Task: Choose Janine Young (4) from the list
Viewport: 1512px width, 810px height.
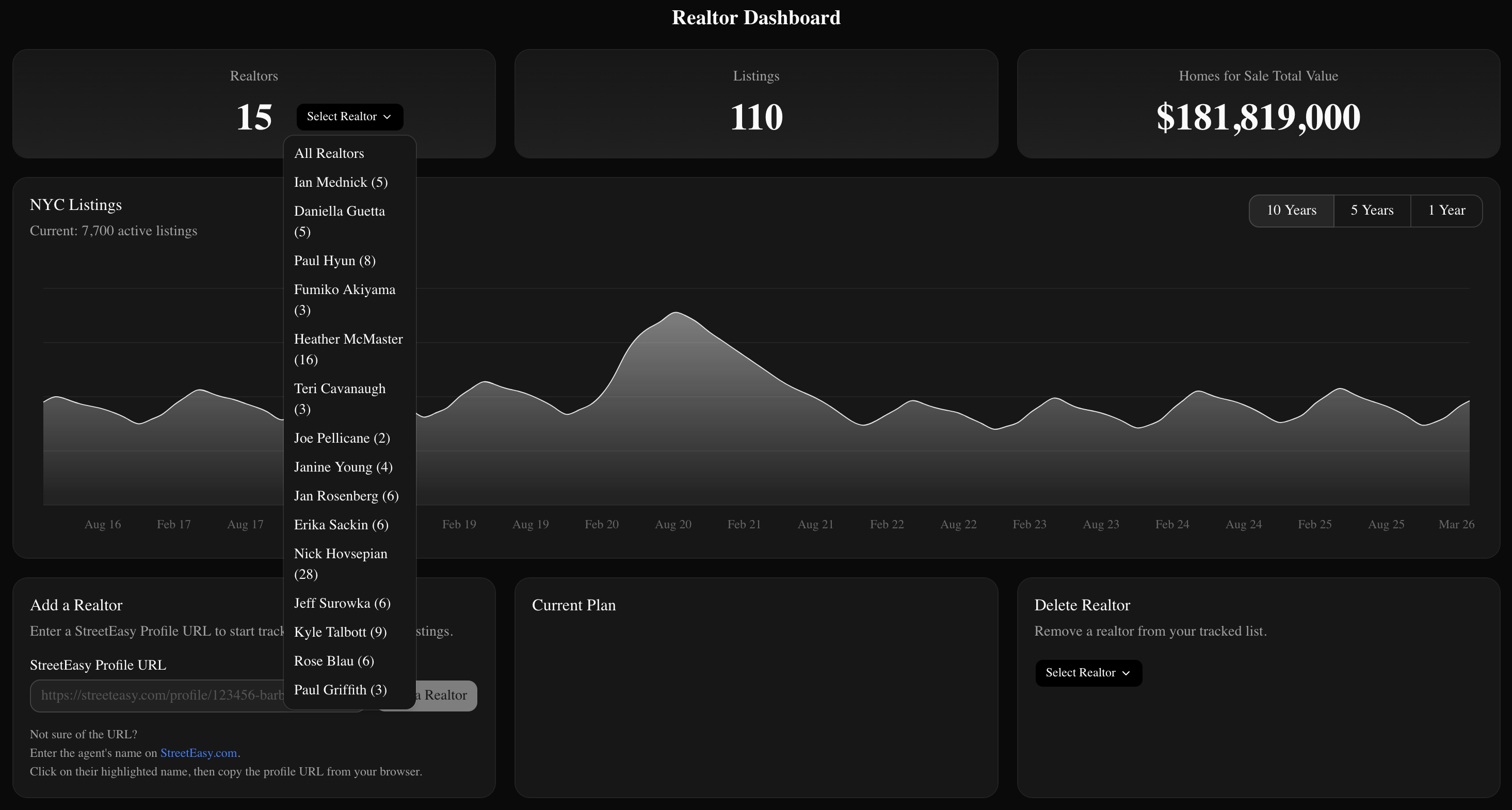Action: [x=350, y=466]
